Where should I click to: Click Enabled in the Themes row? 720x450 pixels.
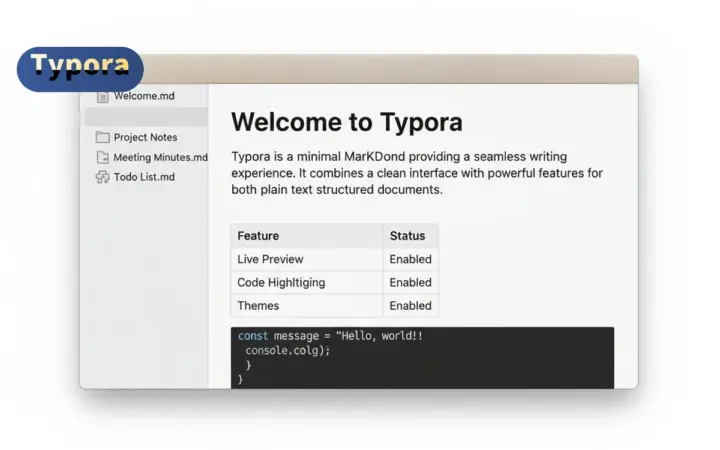point(410,306)
